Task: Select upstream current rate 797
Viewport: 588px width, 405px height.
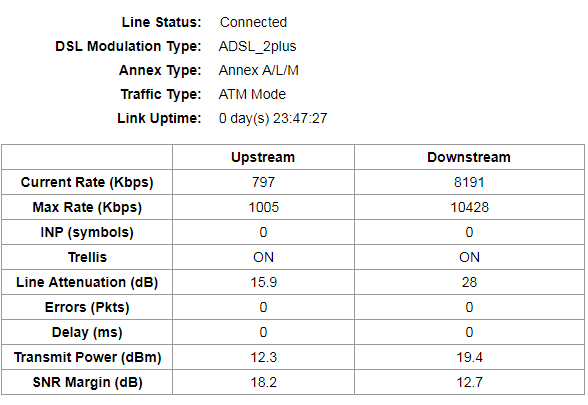Action: coord(263,182)
